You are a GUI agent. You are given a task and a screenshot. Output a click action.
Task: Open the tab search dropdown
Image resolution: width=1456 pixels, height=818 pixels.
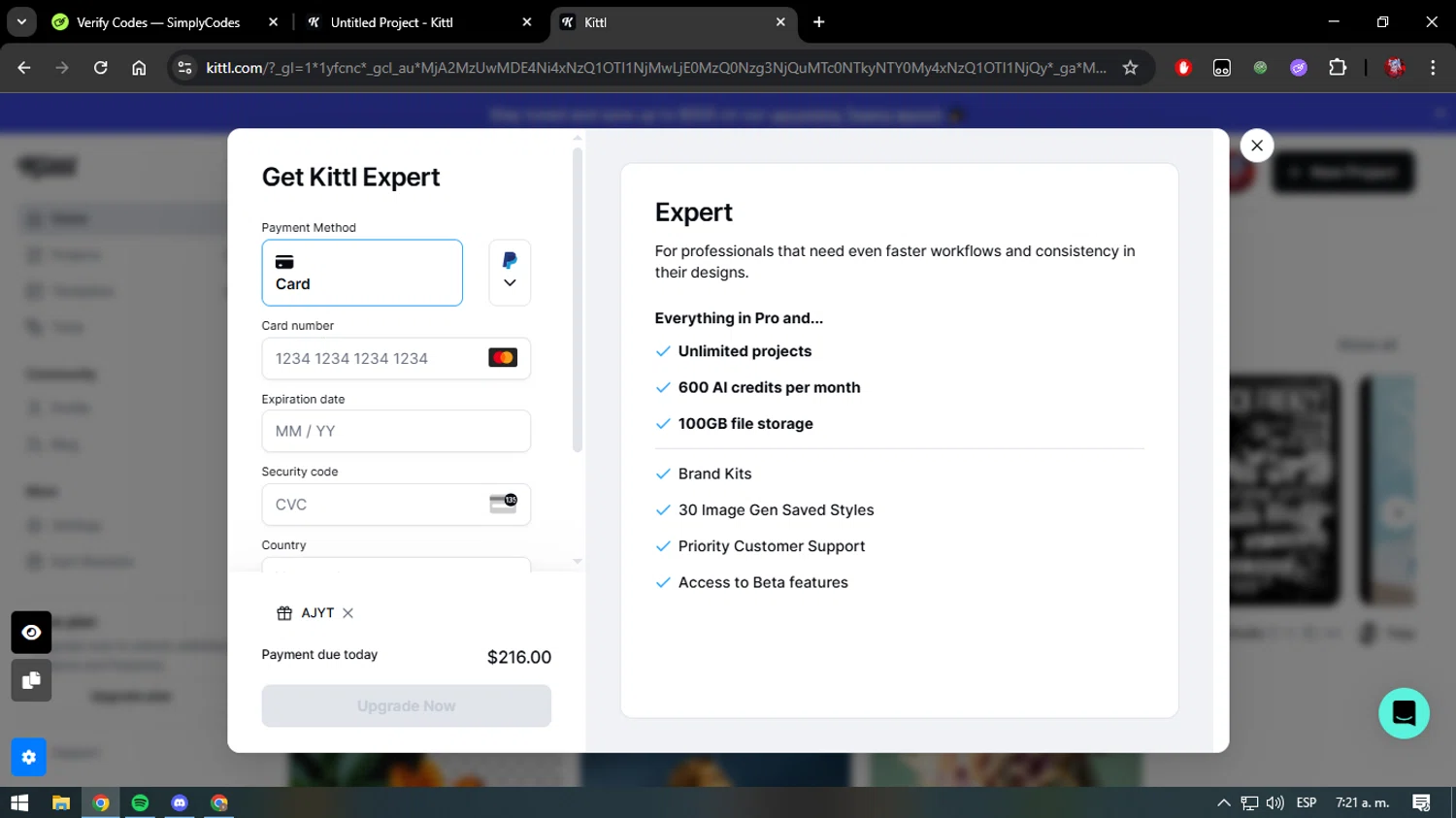point(21,22)
